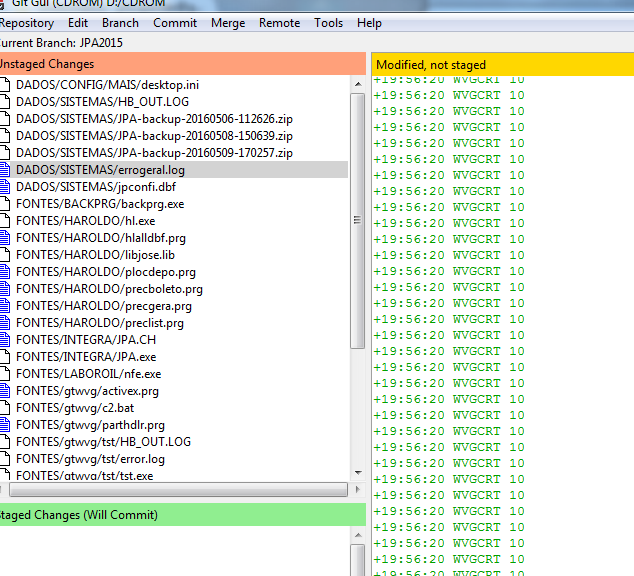Select FONTES/HAROLDO/hl.exe file name

click(x=86, y=221)
